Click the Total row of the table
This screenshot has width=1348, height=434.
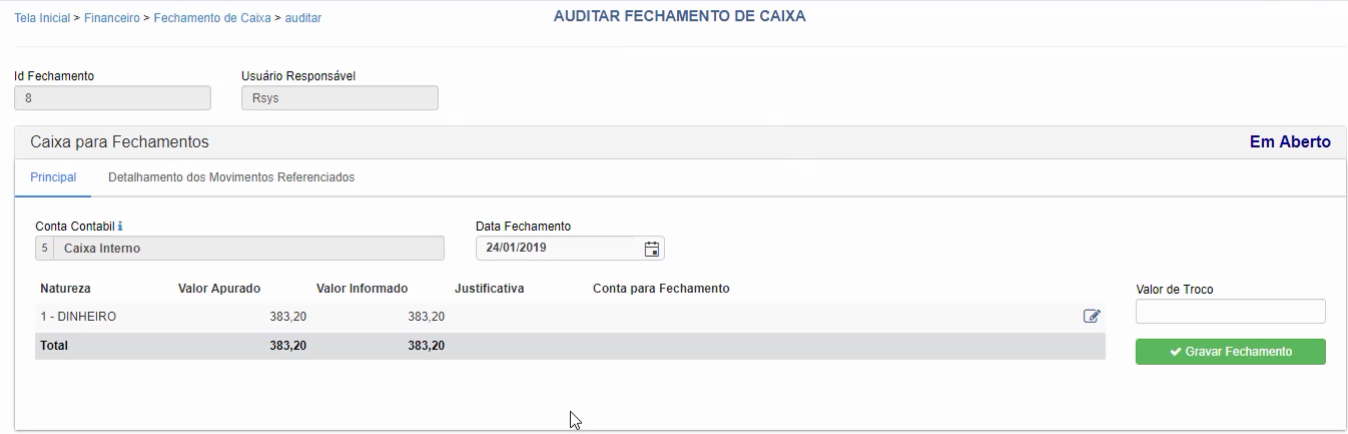pyautogui.click(x=570, y=346)
